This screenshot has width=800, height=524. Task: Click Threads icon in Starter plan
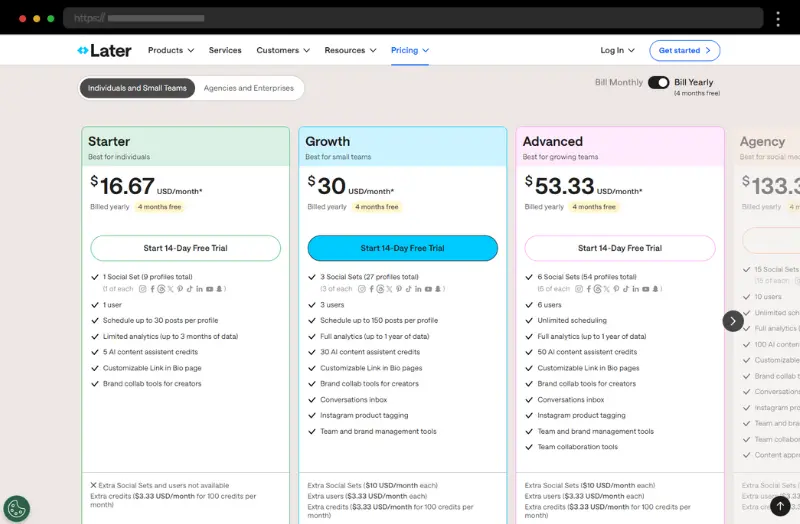[161, 289]
